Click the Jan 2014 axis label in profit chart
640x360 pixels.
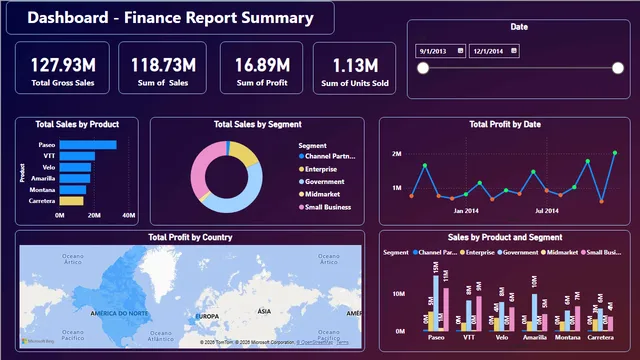click(466, 211)
